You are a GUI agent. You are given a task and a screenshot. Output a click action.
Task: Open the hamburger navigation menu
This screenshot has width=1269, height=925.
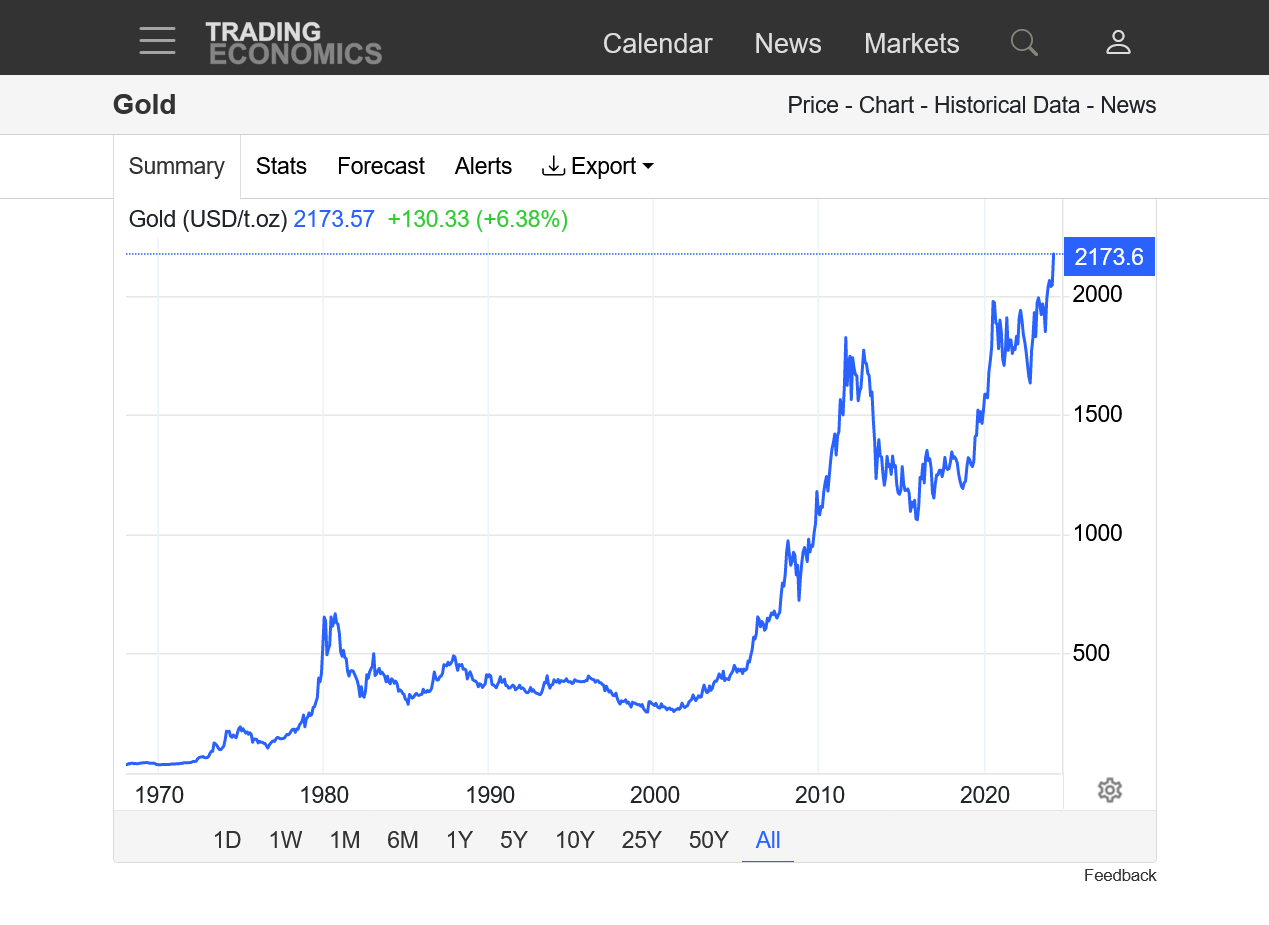pos(157,41)
